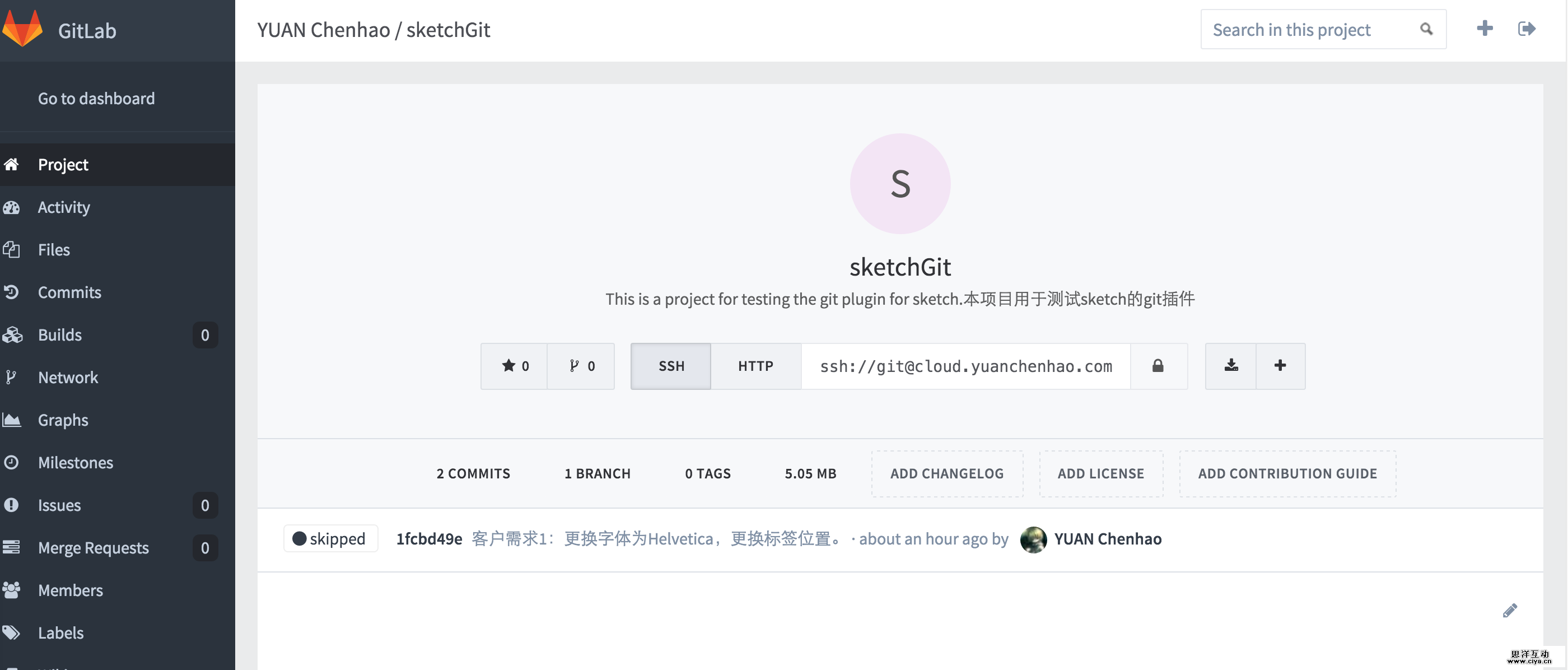Open Commits in the sidebar
1568x670 pixels.
[69, 292]
